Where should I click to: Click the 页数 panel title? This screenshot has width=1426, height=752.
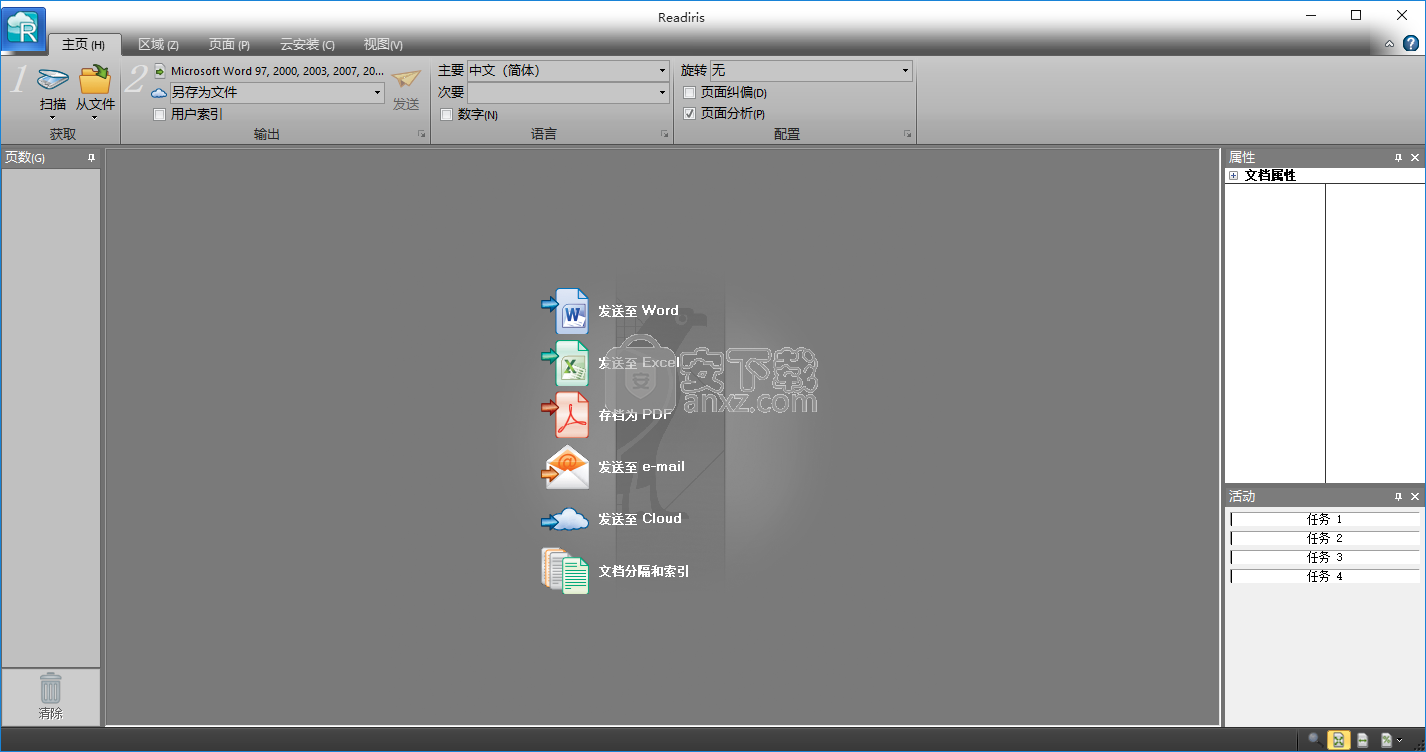point(24,158)
